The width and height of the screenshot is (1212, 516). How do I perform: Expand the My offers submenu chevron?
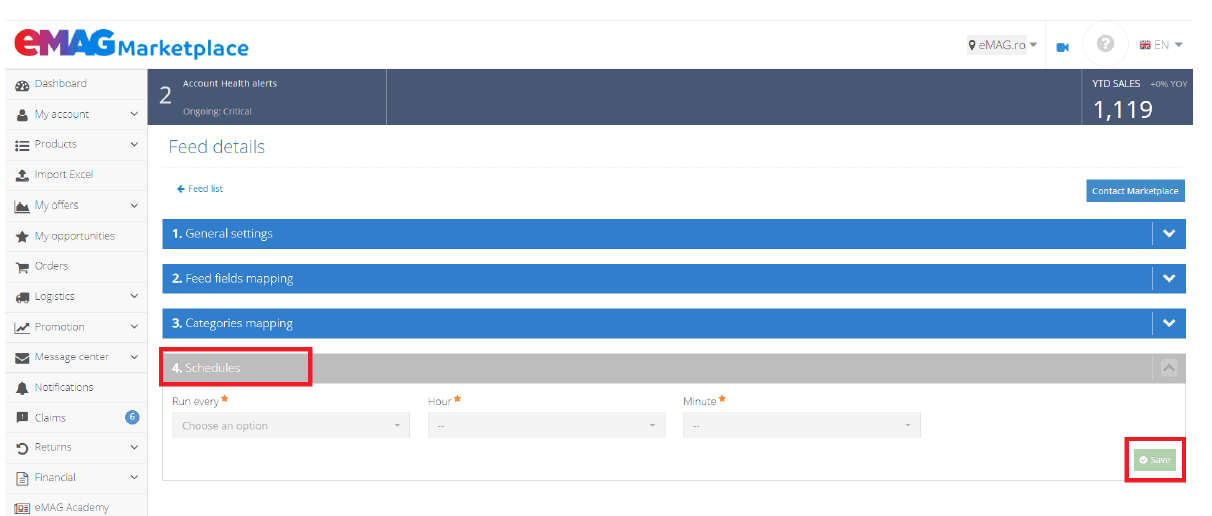tap(135, 205)
